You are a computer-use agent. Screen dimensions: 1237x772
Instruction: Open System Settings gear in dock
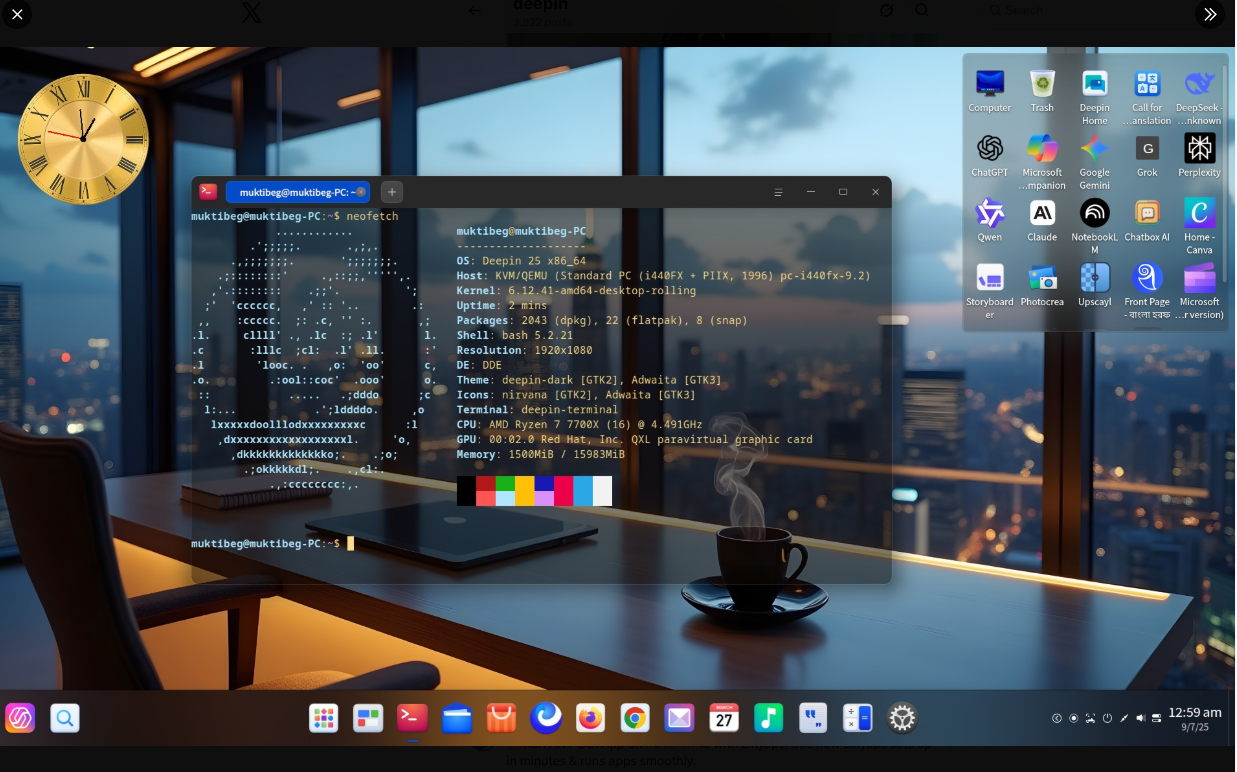902,718
